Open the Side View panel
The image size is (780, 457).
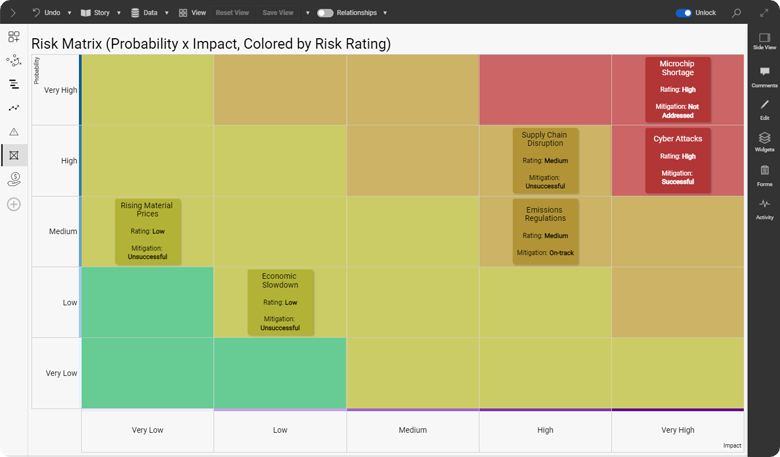click(764, 41)
